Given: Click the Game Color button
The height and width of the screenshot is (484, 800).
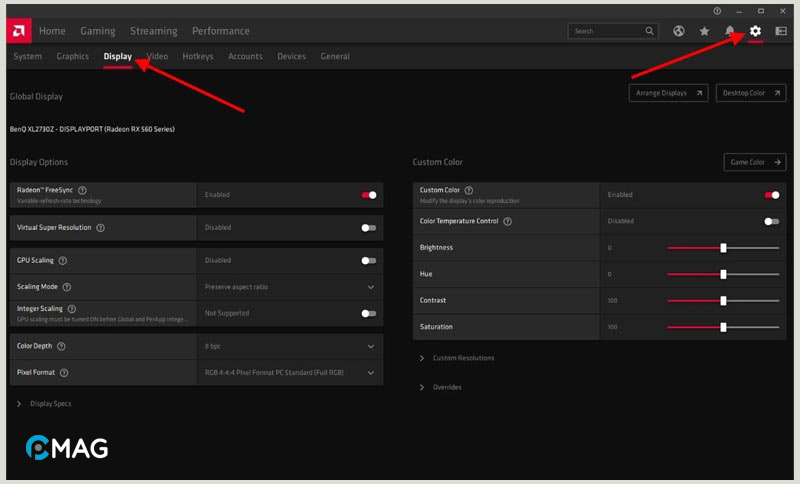Looking at the screenshot, I should coord(754,162).
